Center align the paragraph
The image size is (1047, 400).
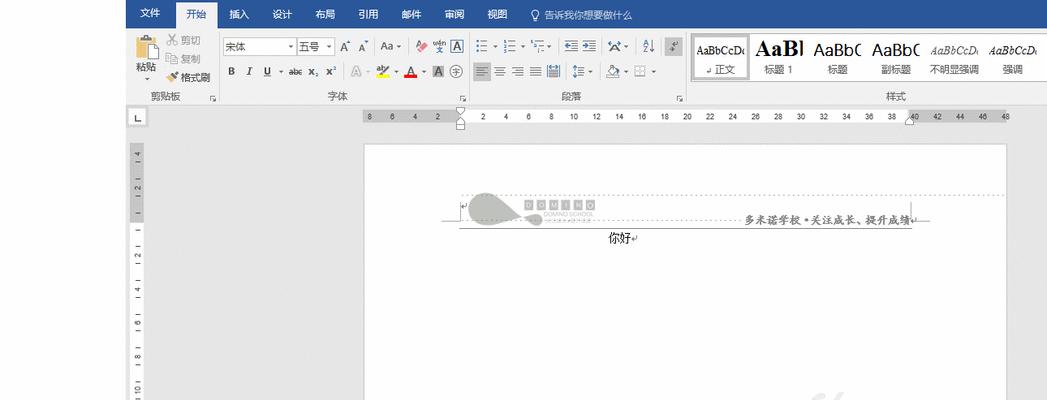(499, 71)
